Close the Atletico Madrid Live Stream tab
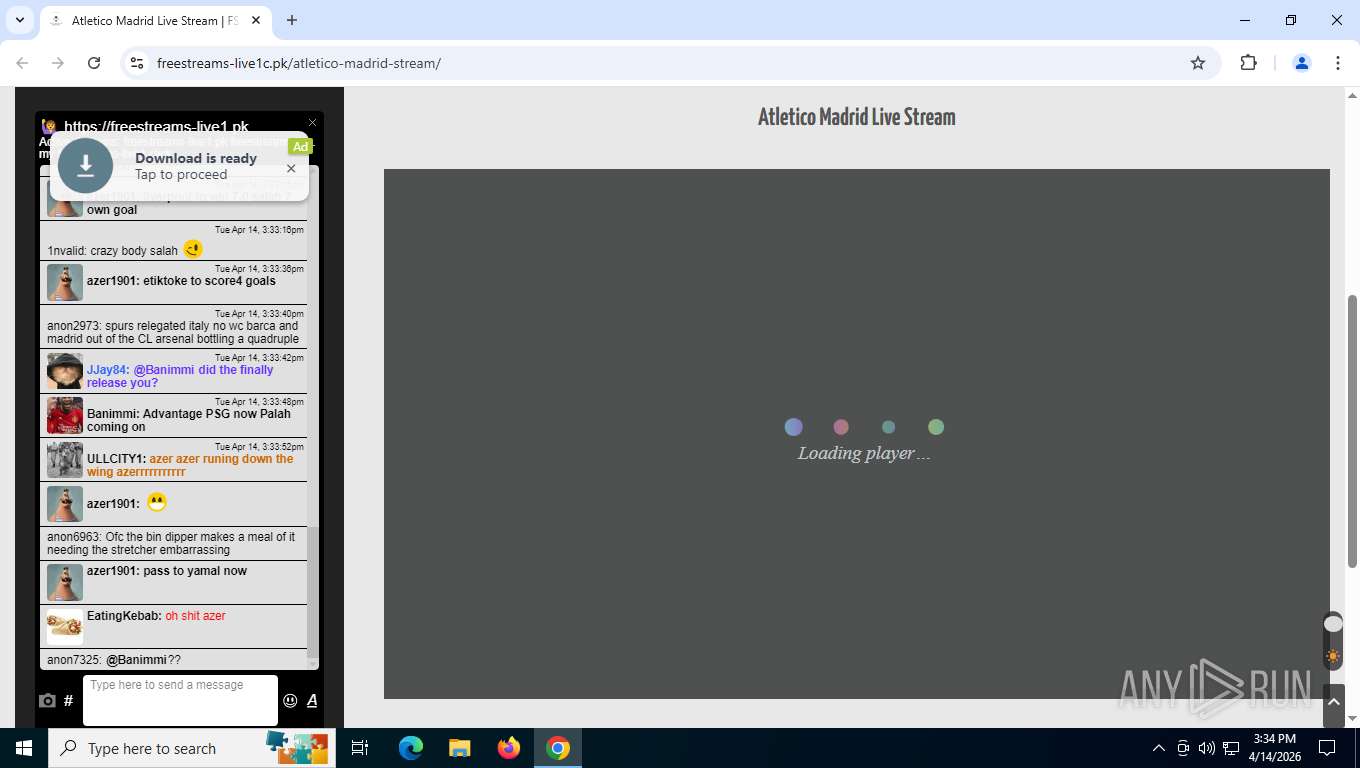This screenshot has width=1360, height=768. pos(256,20)
